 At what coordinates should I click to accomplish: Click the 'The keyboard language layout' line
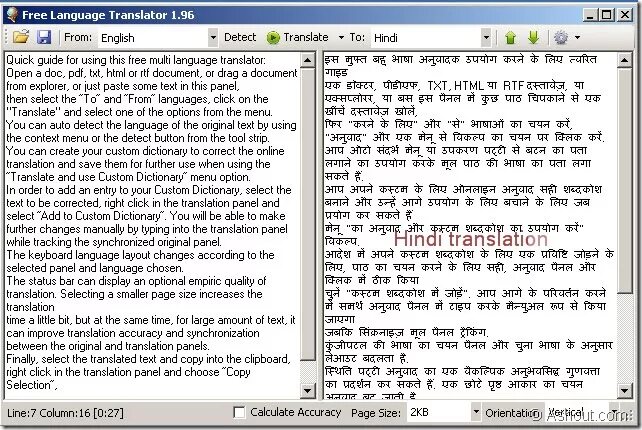(x=140, y=255)
